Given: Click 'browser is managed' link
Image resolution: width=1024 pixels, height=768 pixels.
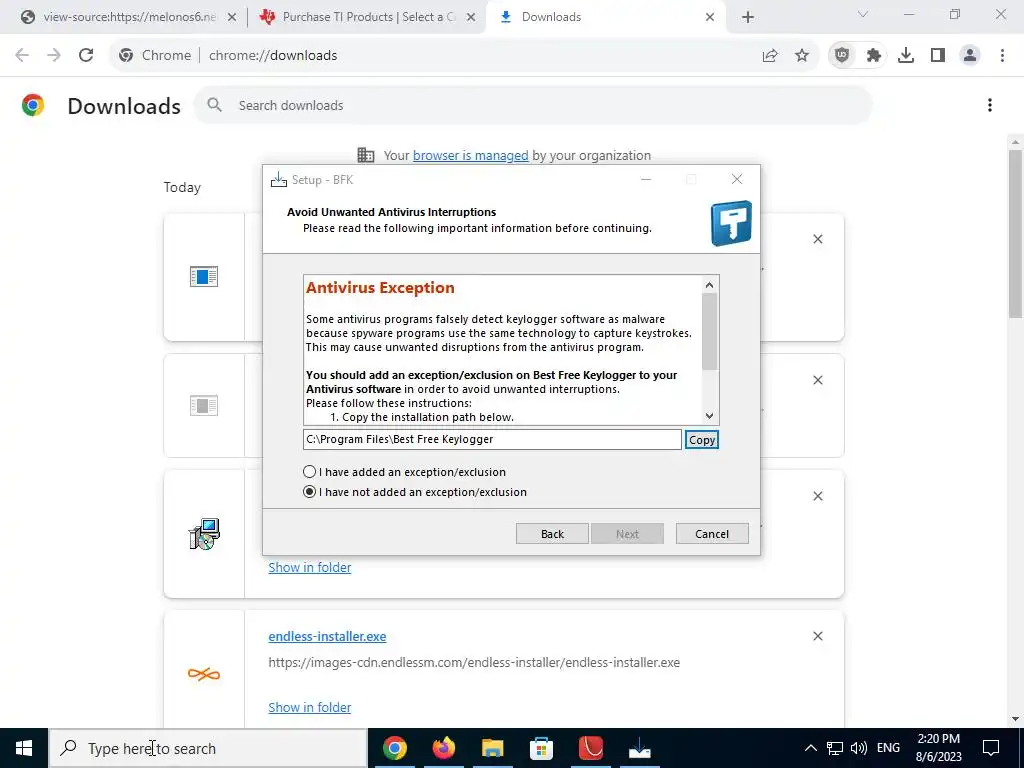Looking at the screenshot, I should tap(470, 155).
